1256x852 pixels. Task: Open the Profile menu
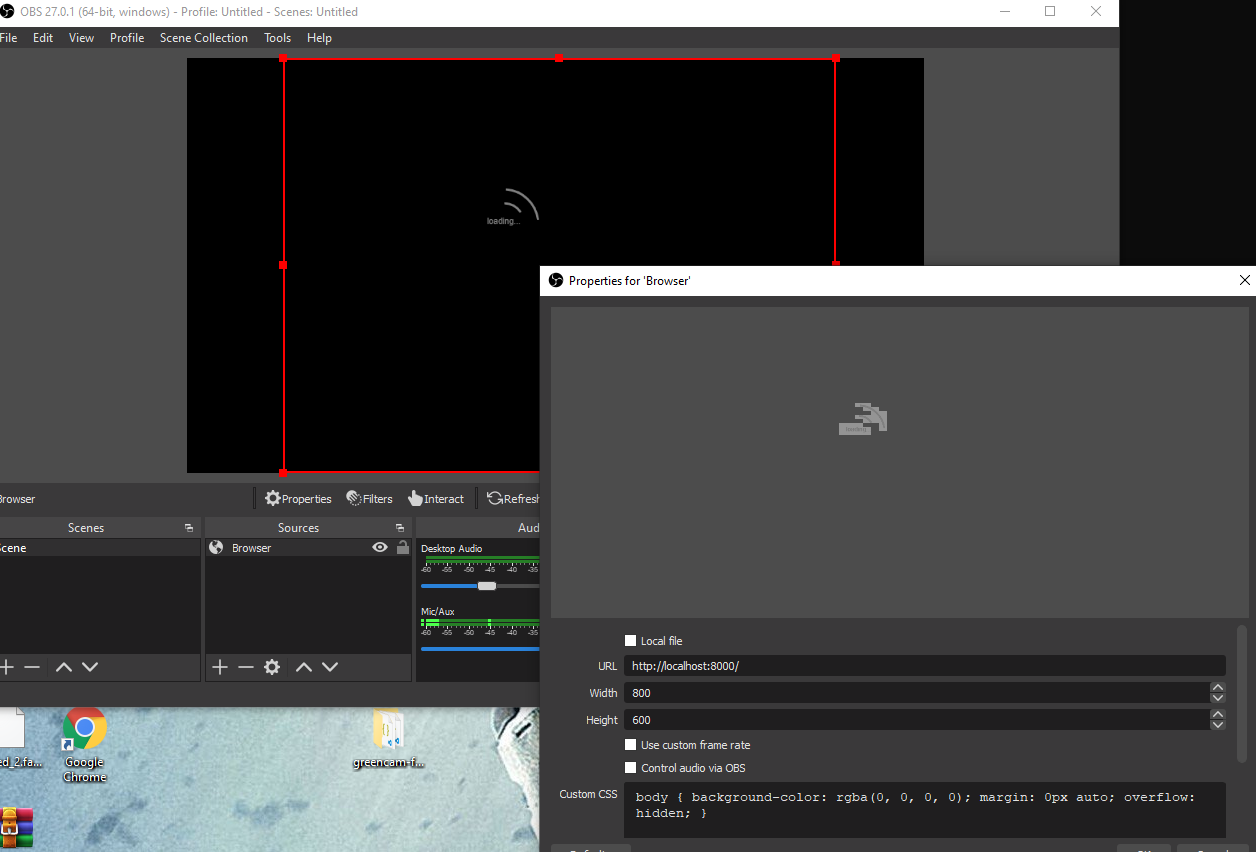(x=127, y=38)
